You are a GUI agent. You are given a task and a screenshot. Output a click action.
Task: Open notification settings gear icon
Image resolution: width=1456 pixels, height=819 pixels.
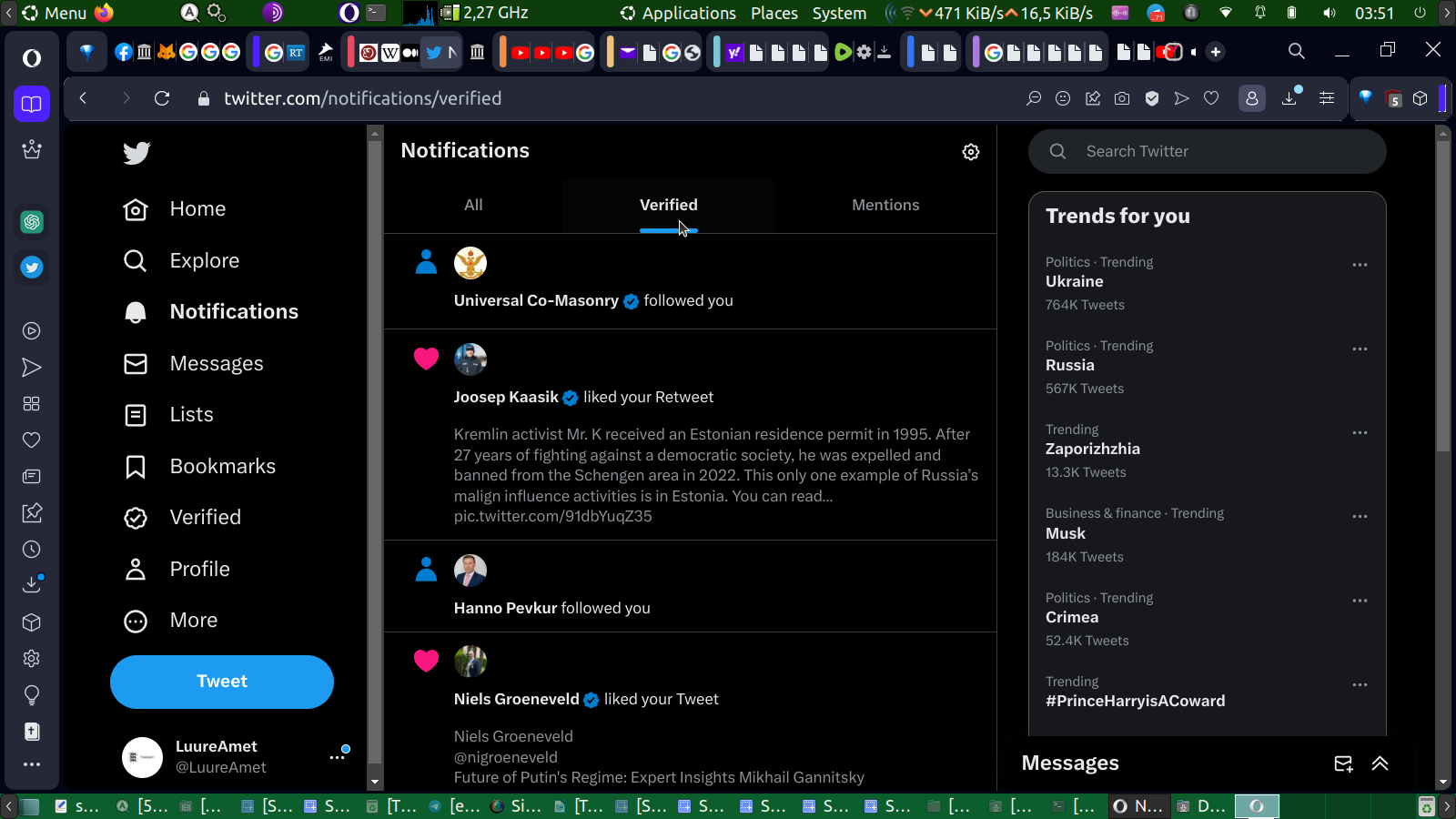(971, 152)
